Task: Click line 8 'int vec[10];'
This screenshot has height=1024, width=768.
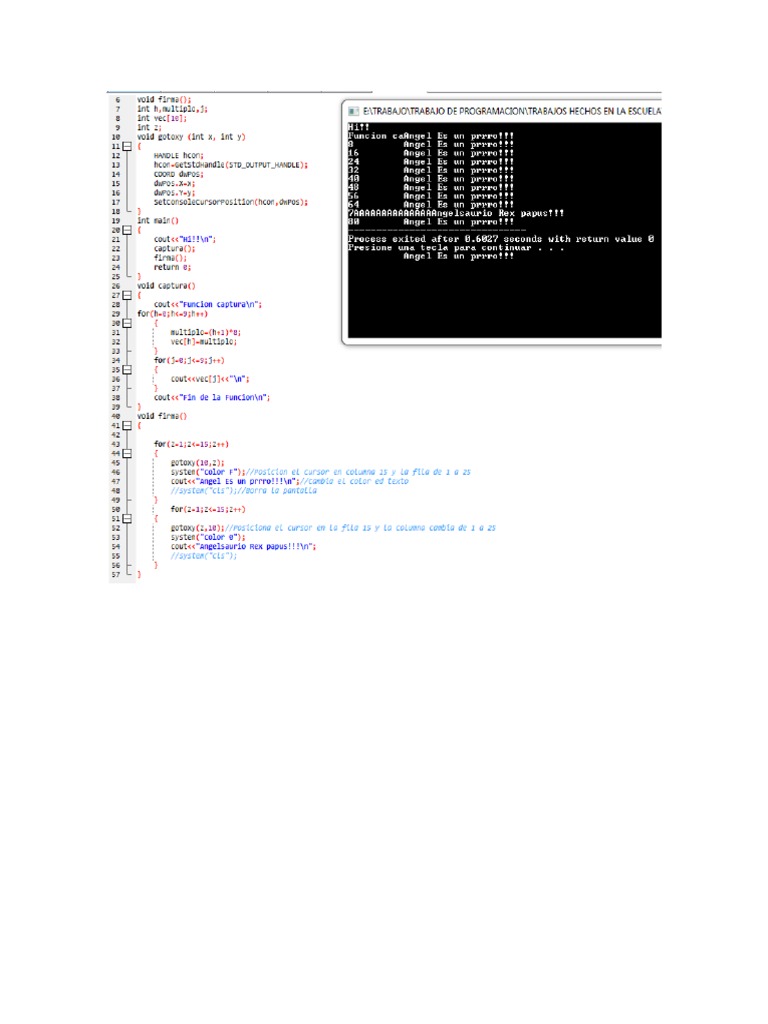Action: [161, 118]
